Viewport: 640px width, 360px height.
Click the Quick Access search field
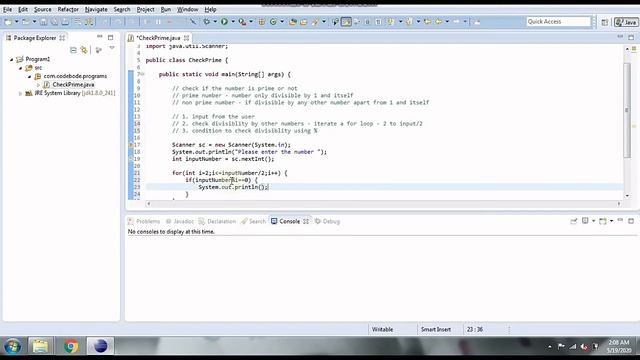pos(558,22)
